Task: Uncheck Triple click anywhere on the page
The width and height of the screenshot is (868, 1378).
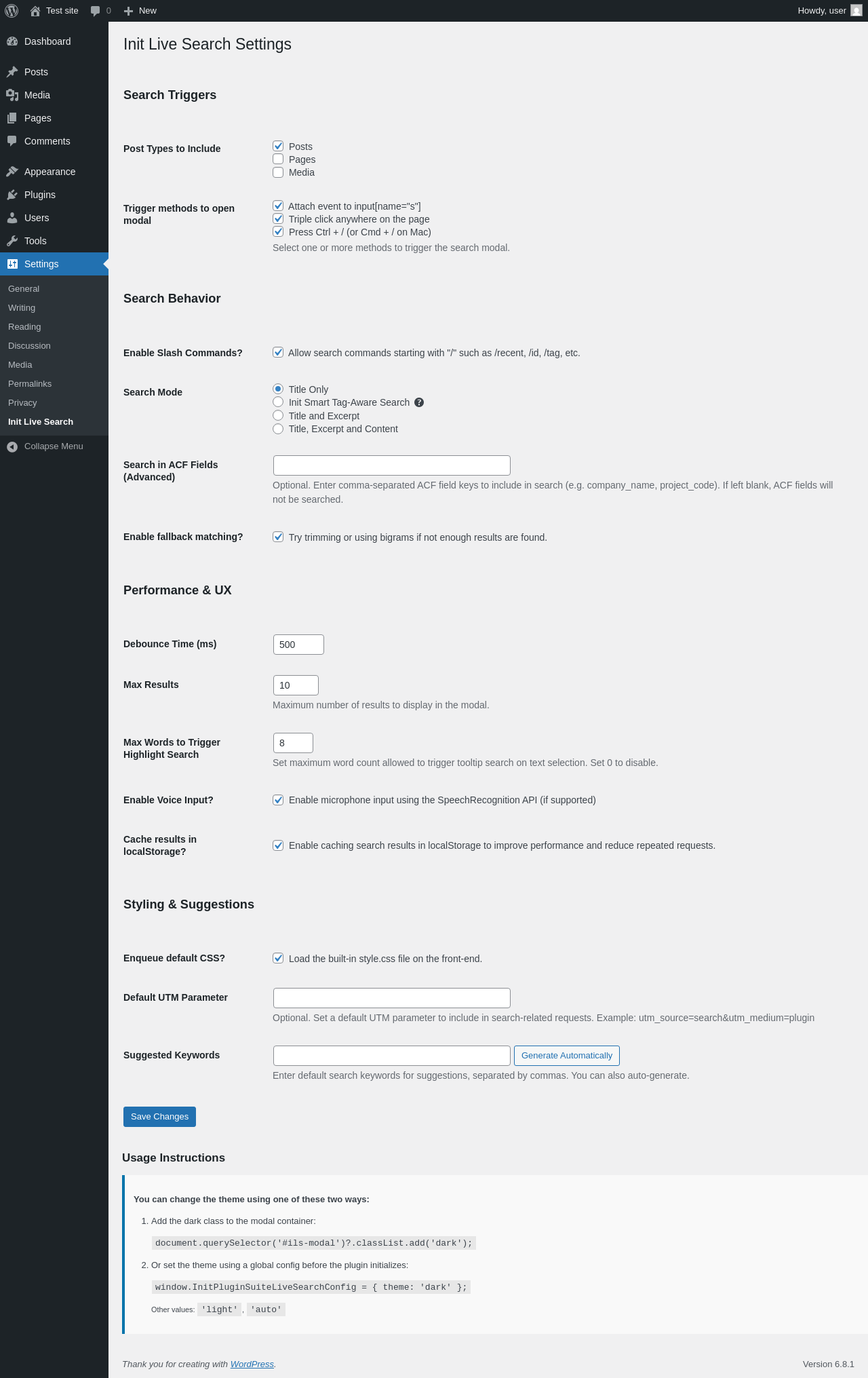Action: pos(278,219)
